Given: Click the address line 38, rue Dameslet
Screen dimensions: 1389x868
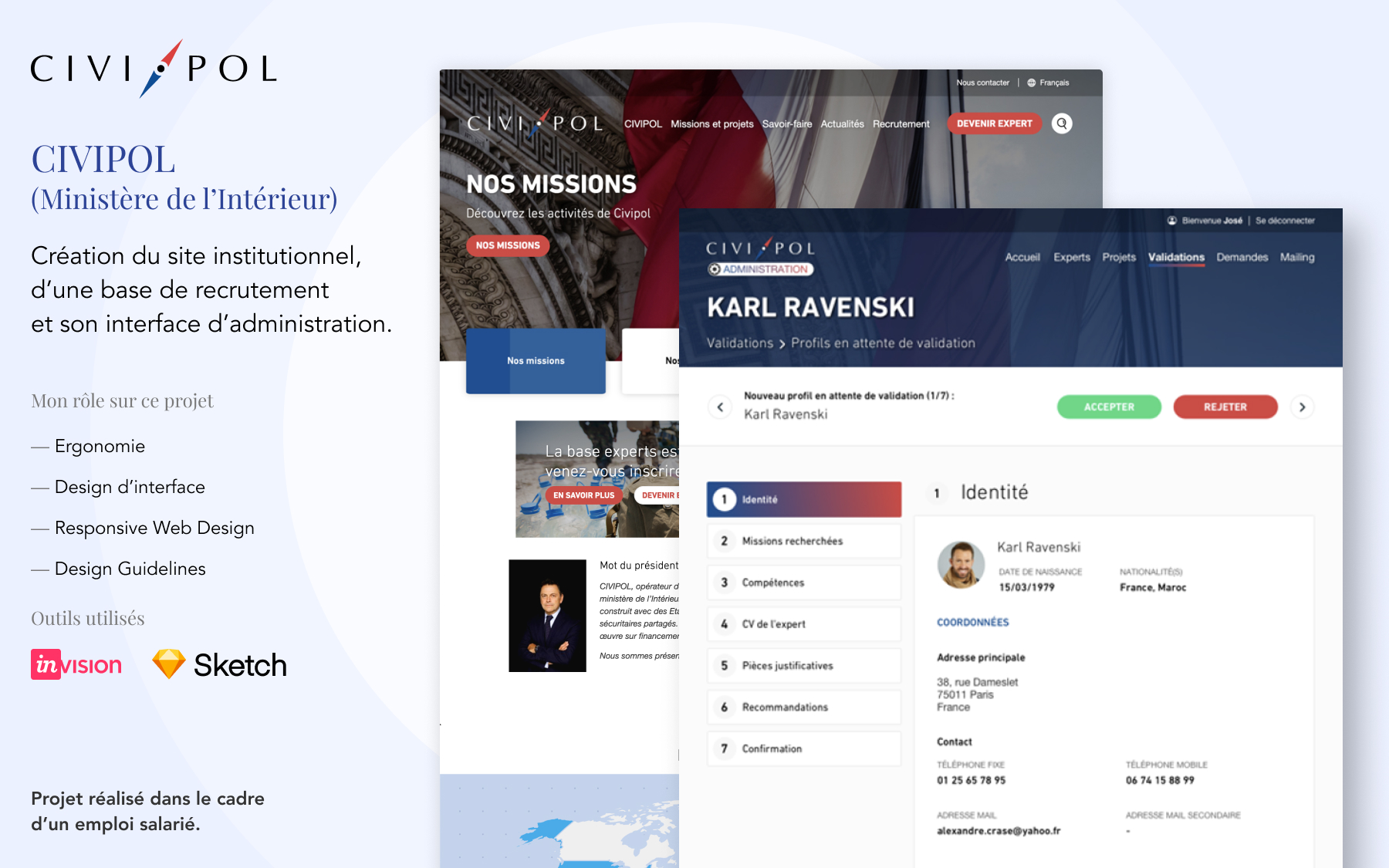Looking at the screenshot, I should pyautogui.click(x=977, y=682).
